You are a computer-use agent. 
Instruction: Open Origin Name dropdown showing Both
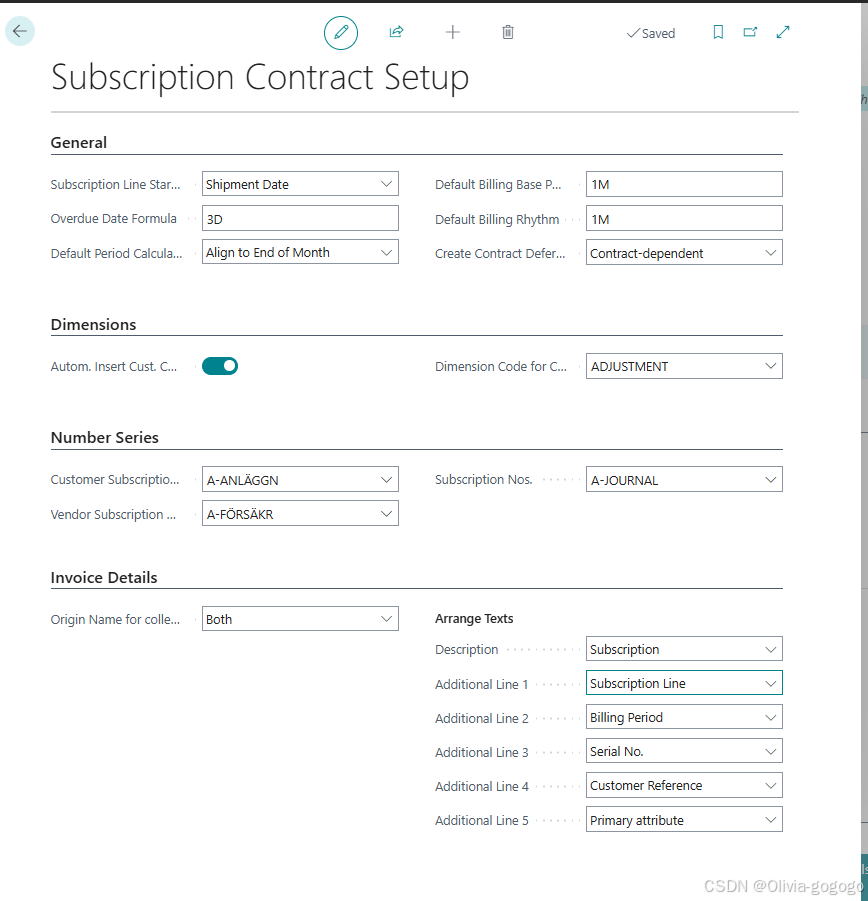[386, 618]
